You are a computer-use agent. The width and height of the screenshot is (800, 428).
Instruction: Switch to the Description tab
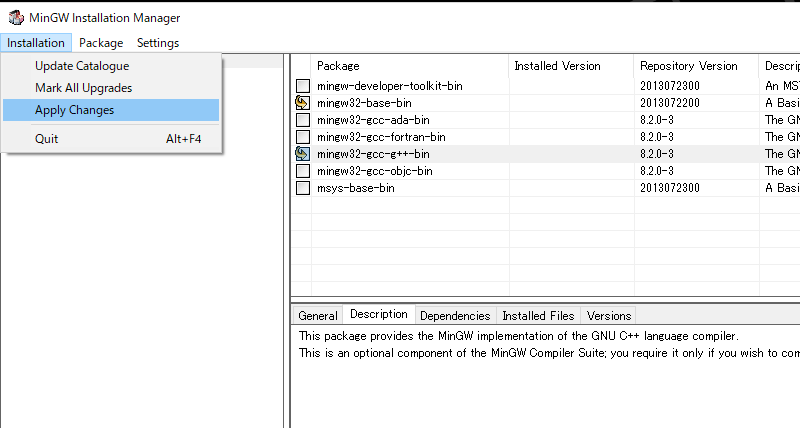(379, 314)
